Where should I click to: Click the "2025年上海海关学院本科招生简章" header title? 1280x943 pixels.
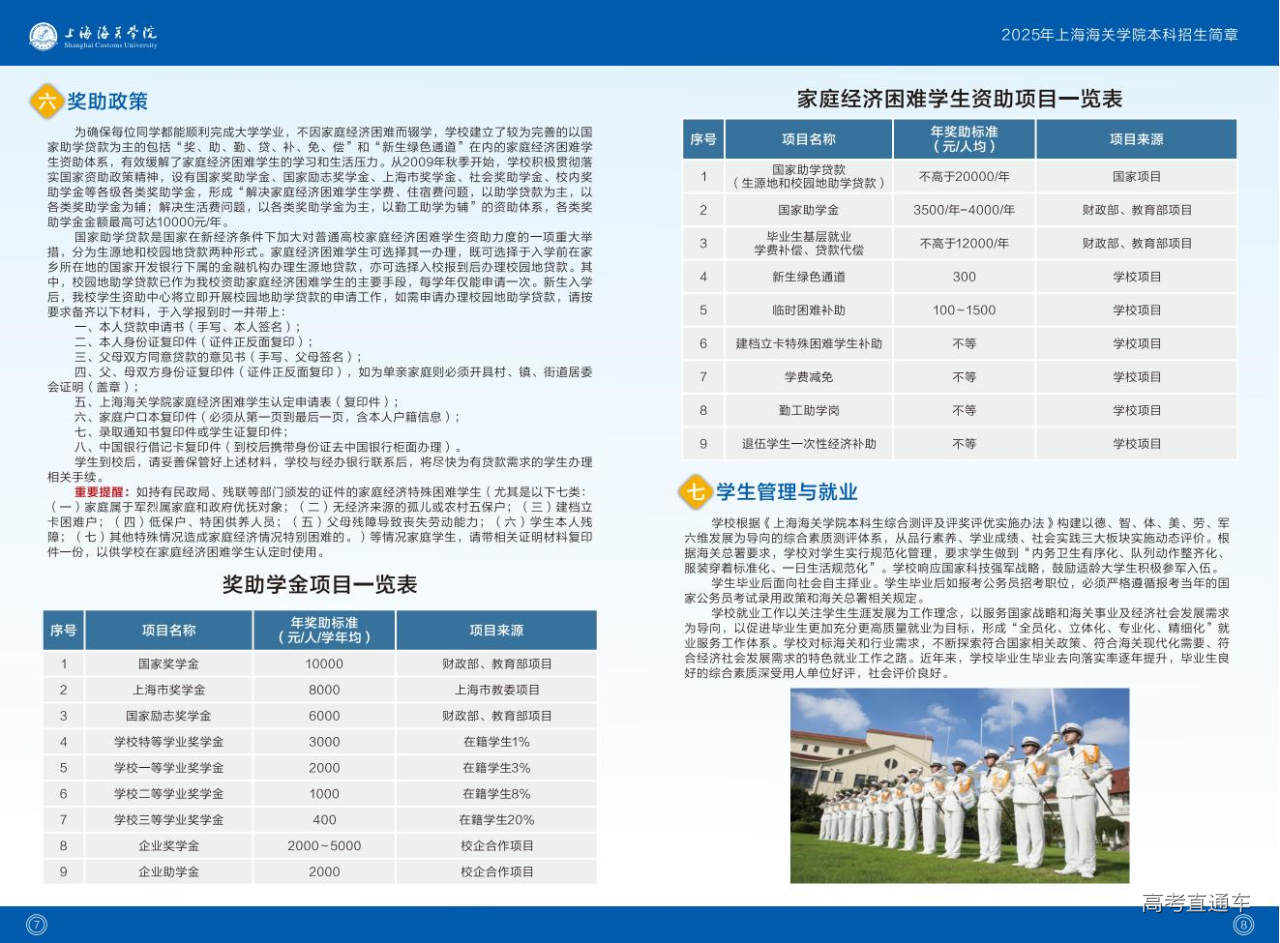point(1119,35)
